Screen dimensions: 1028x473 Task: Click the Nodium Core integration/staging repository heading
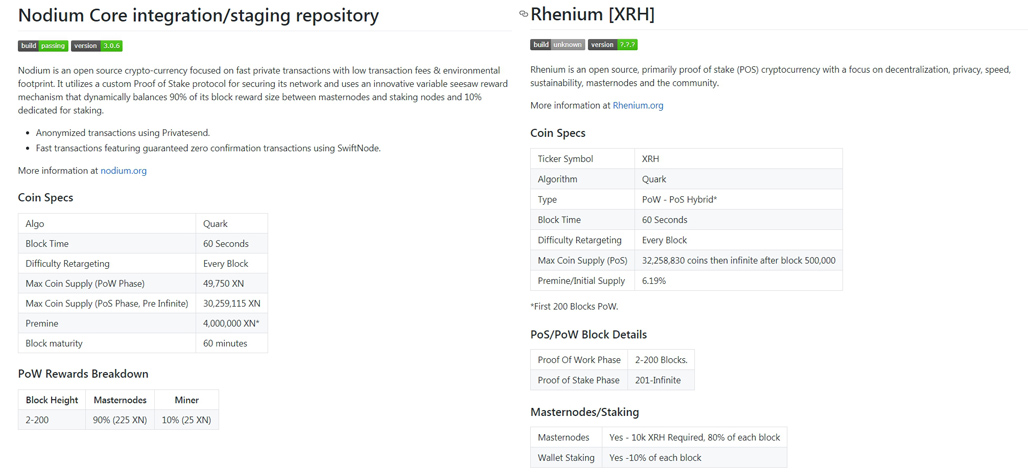[198, 16]
